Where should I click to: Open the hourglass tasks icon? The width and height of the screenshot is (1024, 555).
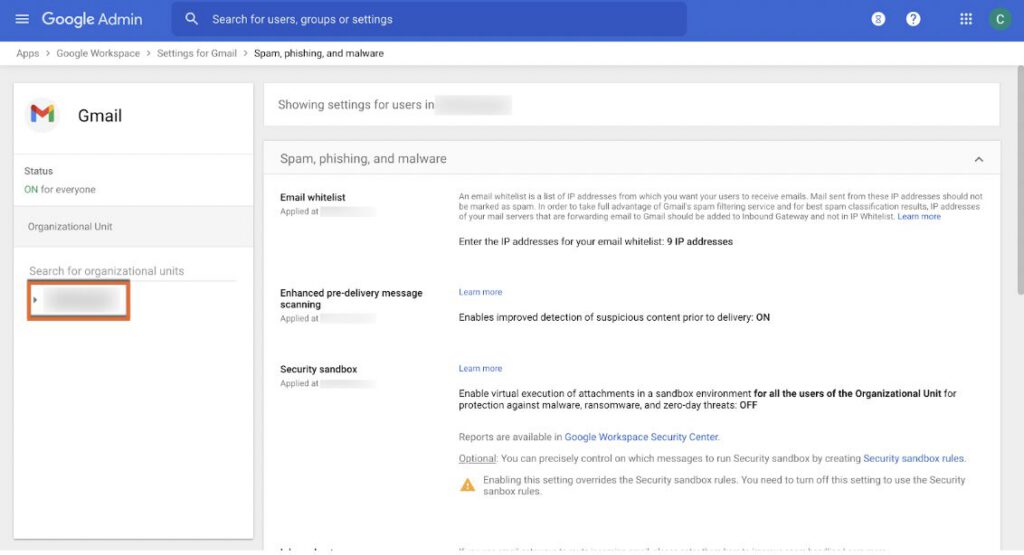(x=878, y=19)
